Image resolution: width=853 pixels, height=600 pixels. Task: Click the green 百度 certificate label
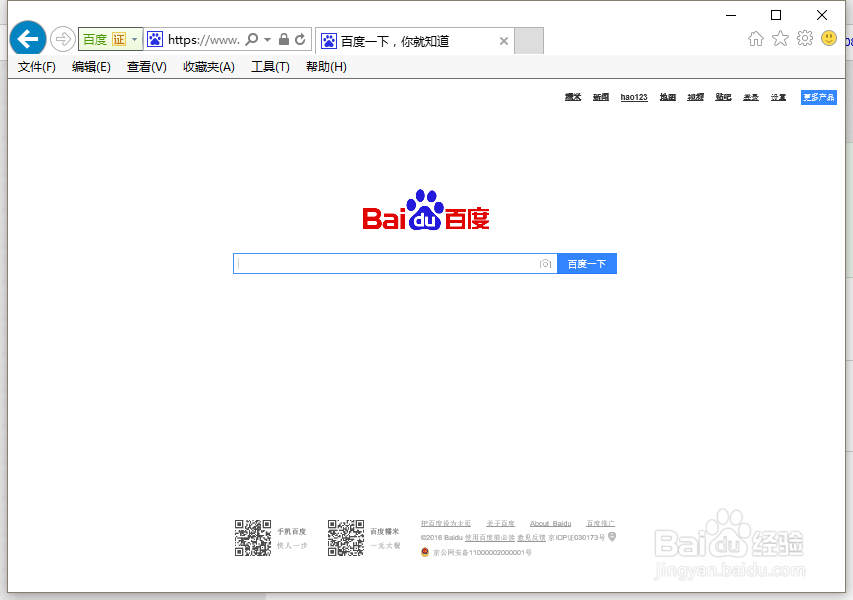coord(95,39)
